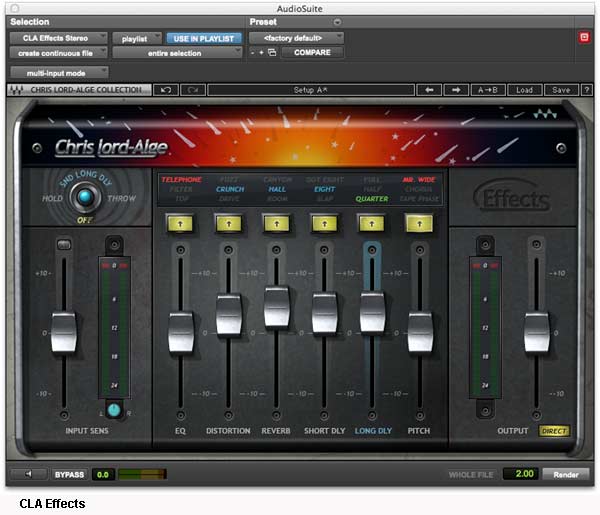Click A to B copy button
Image resolution: width=600 pixels, height=515 pixels.
(x=488, y=90)
